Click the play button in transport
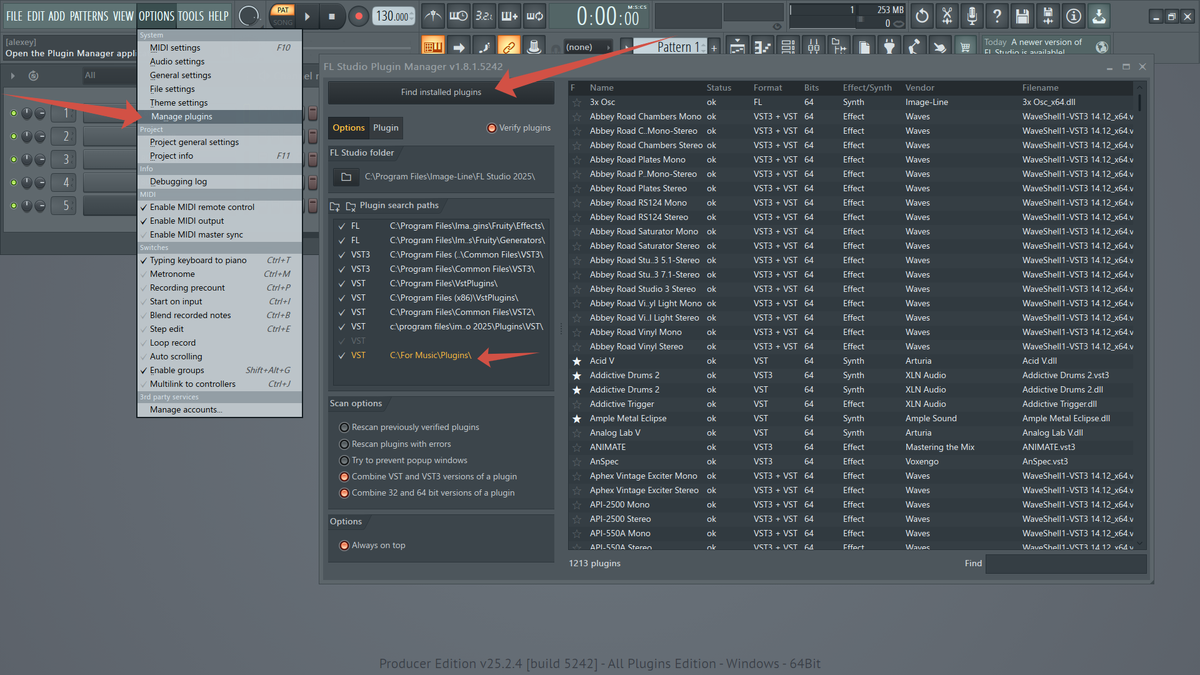 307,16
